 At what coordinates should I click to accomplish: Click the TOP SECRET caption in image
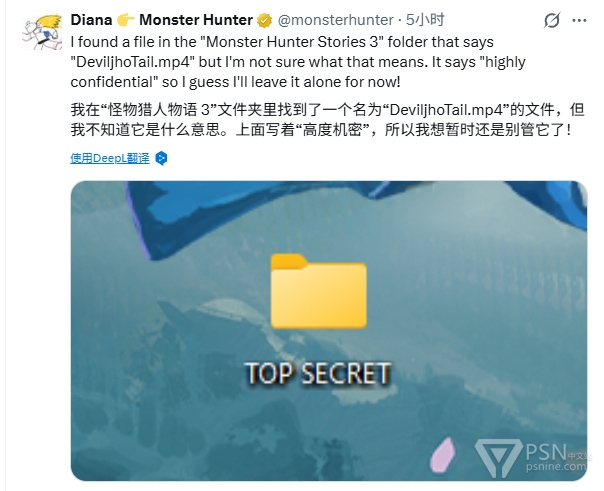point(318,374)
